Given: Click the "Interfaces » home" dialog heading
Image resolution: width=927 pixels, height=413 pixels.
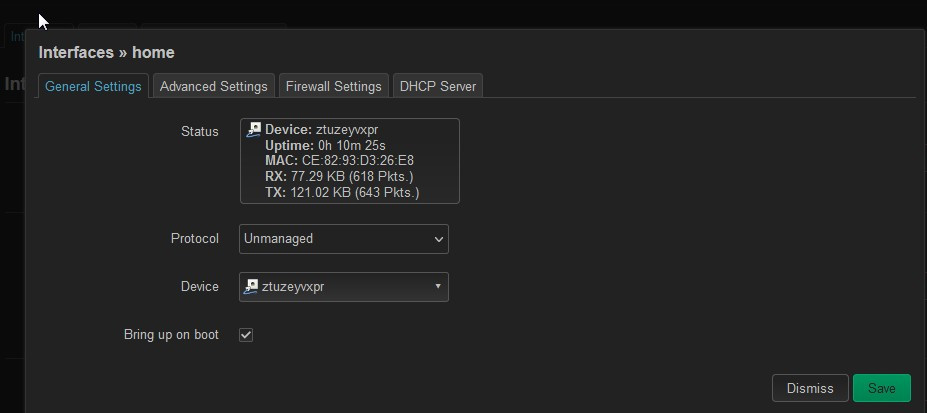Looking at the screenshot, I should pos(106,53).
